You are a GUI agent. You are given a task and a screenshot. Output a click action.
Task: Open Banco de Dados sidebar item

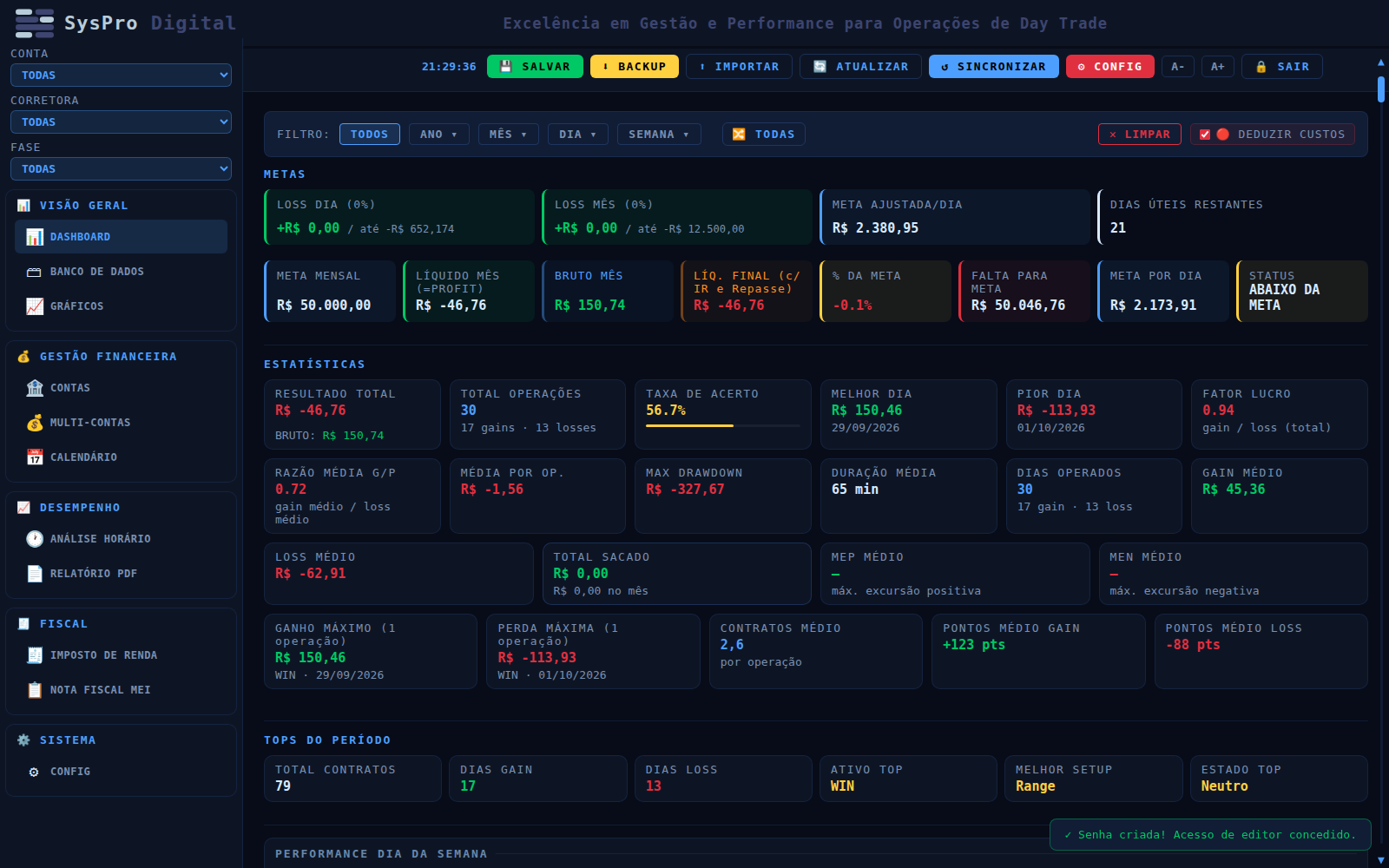(121, 272)
